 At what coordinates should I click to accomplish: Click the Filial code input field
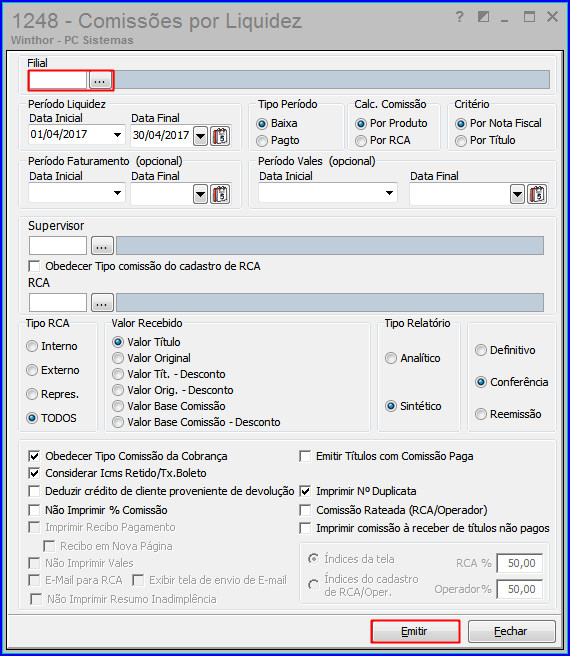pos(58,80)
